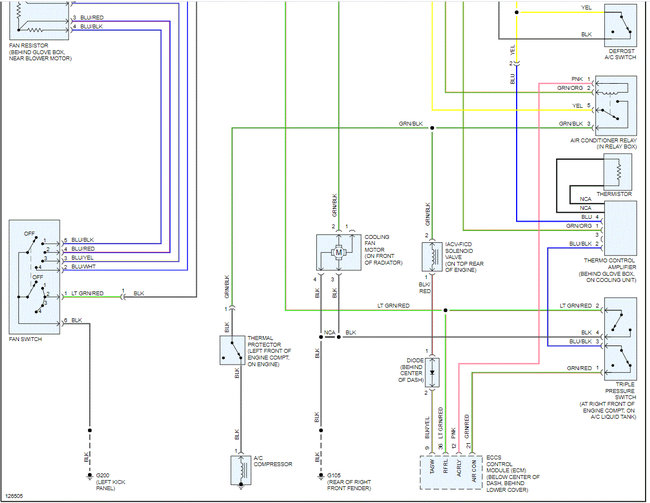Click the G105 ground symbol
This screenshot has height=503, width=650.
320,476
